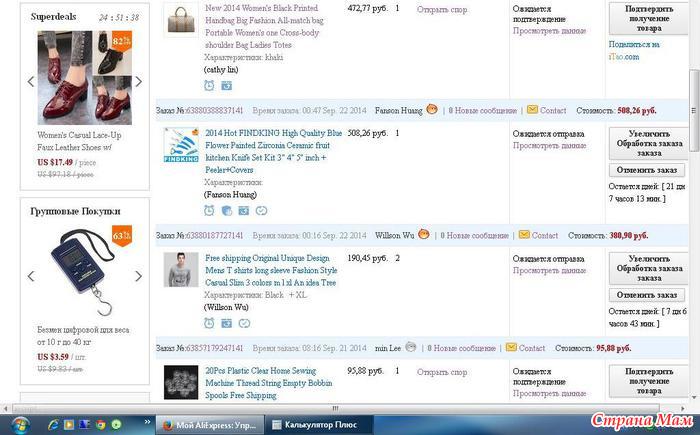Show the next Superdeals item with the right arrow
The height and width of the screenshot is (435, 700).
[138, 82]
